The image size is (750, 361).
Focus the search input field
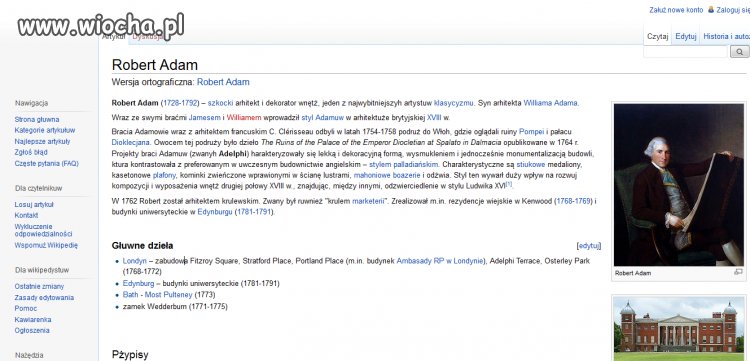(686, 52)
